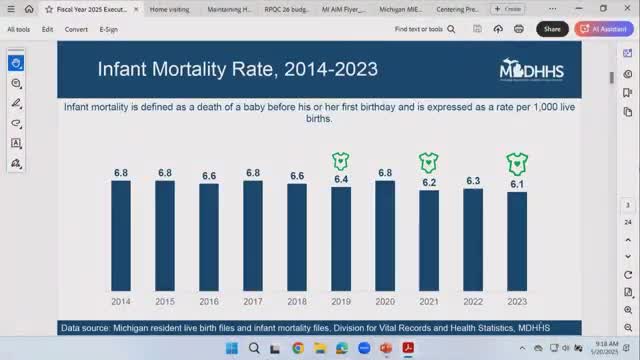The width and height of the screenshot is (640, 360).
Task: Show hidden system tray icons
Action: click(522, 348)
